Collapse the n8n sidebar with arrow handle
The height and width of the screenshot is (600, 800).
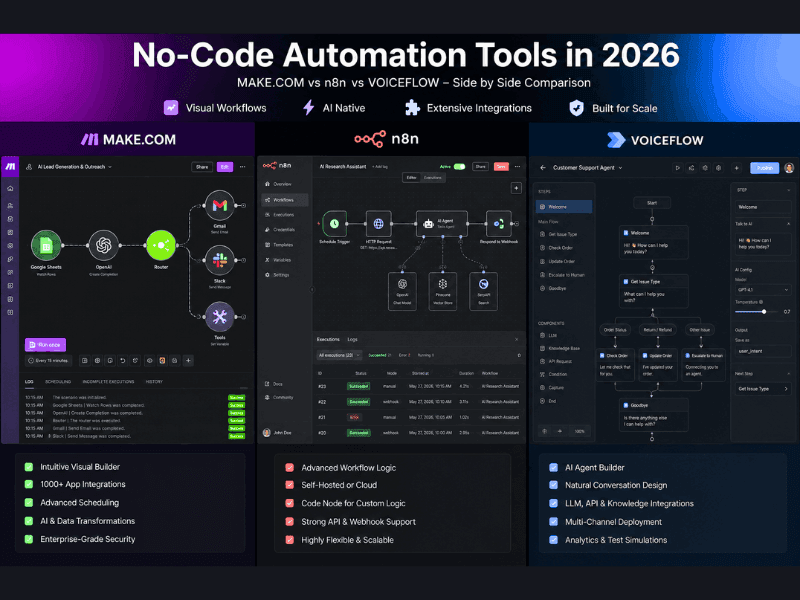point(312,289)
